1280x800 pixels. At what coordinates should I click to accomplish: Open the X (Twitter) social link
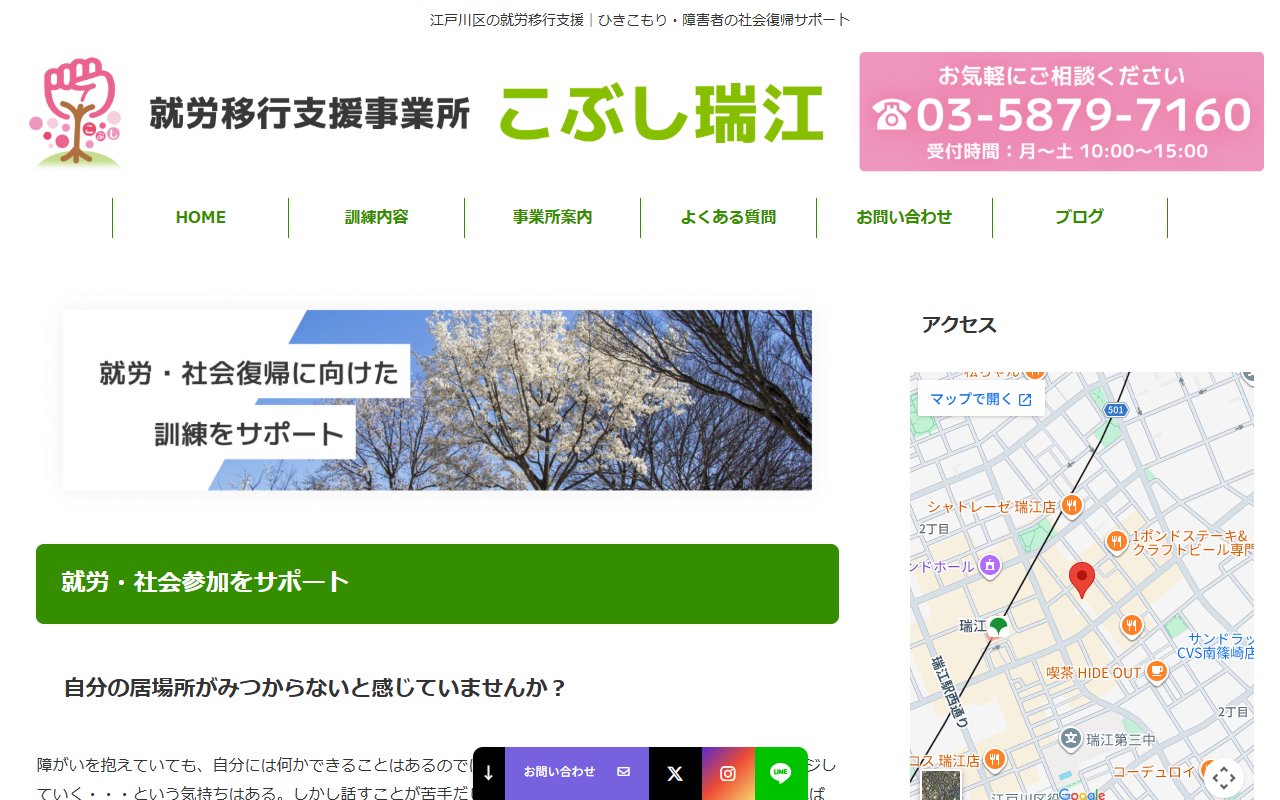tap(675, 773)
